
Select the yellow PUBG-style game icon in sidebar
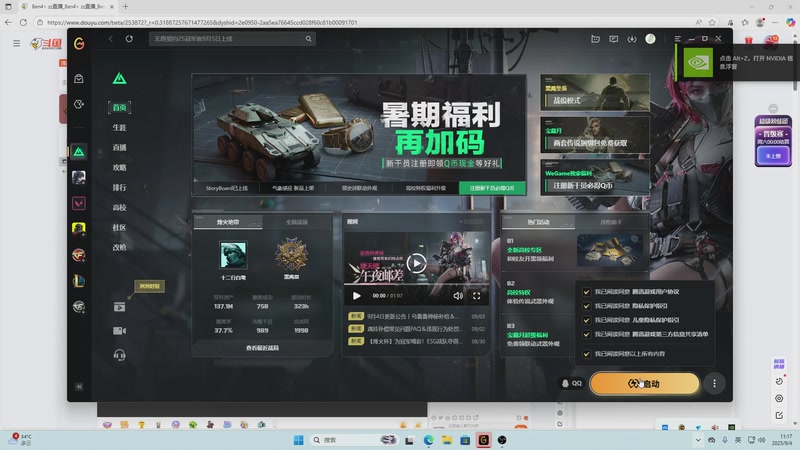coord(79,229)
